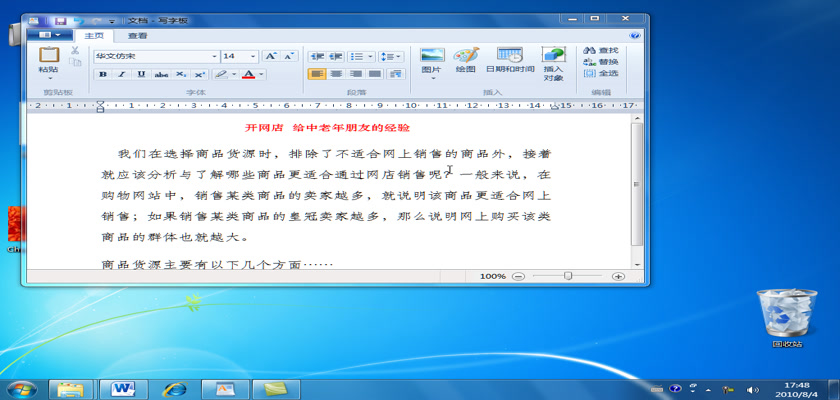840x400 pixels.
Task: Click the zoom slider handle in status bar
Action: point(568,276)
